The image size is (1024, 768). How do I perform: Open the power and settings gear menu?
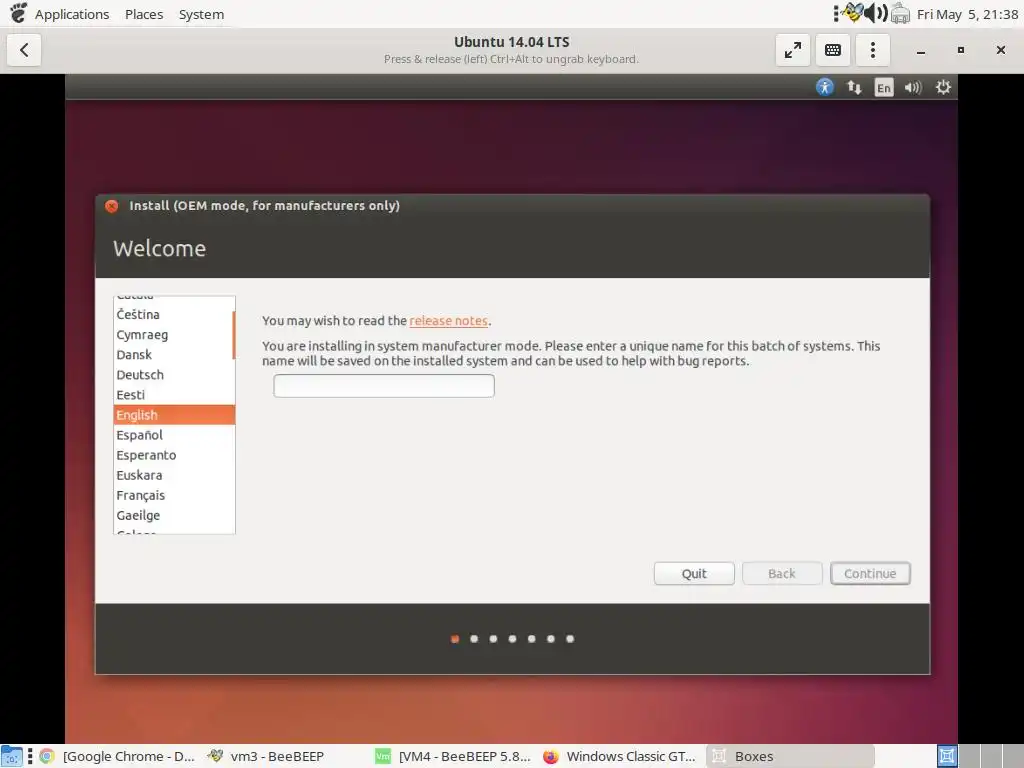pyautogui.click(x=943, y=87)
